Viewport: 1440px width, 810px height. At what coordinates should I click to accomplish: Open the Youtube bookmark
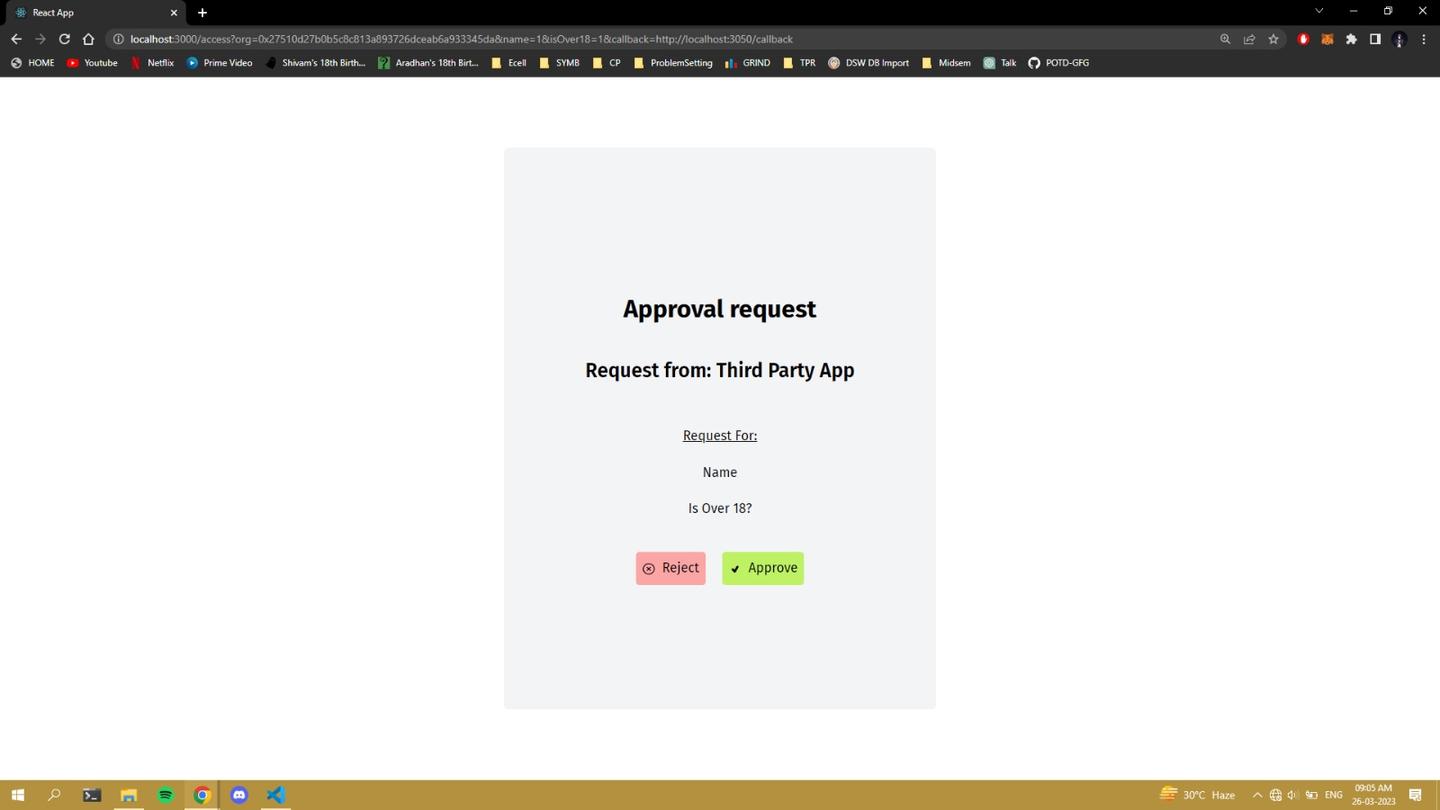click(x=92, y=62)
